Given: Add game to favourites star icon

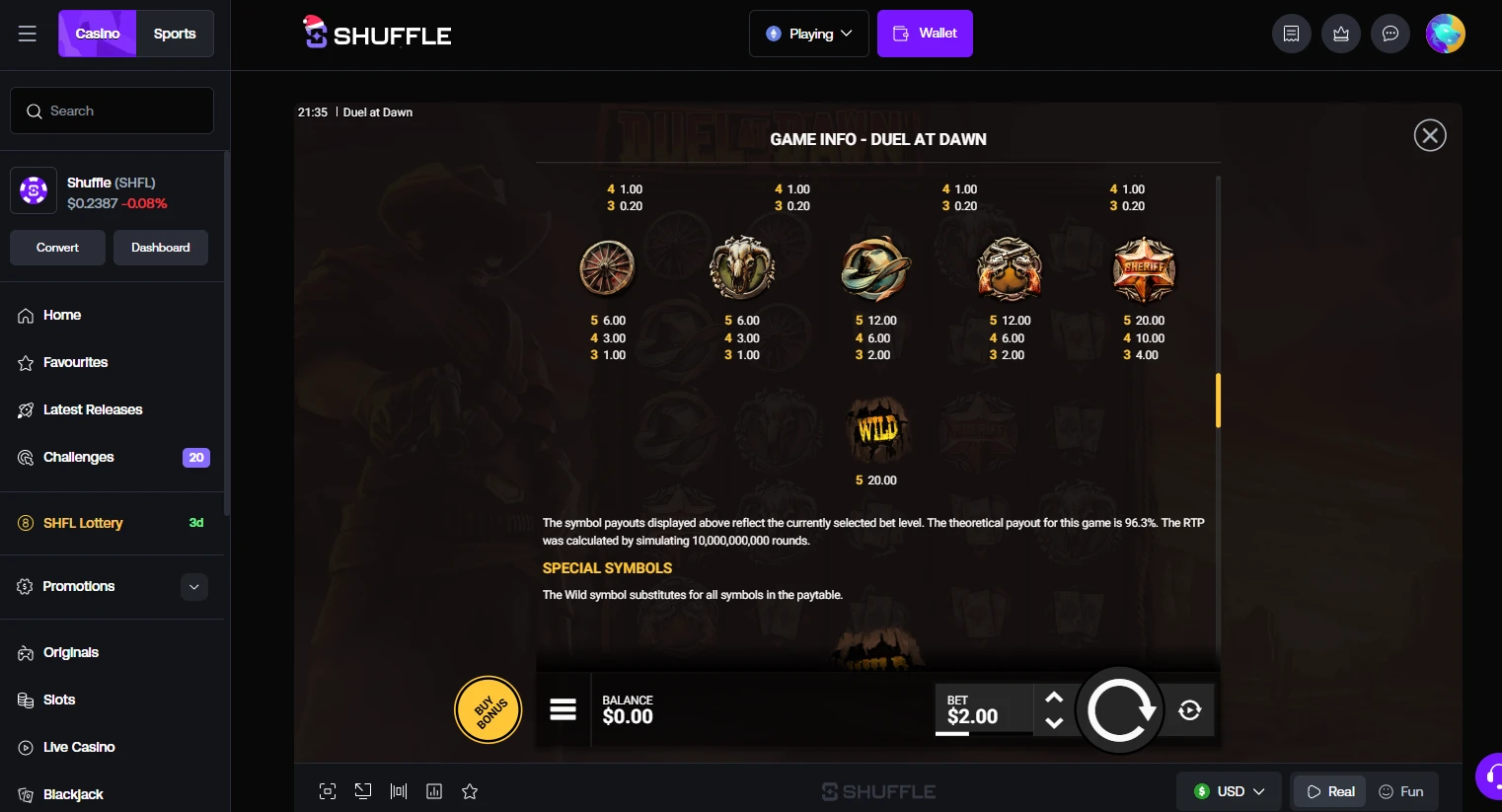Looking at the screenshot, I should (x=470, y=791).
